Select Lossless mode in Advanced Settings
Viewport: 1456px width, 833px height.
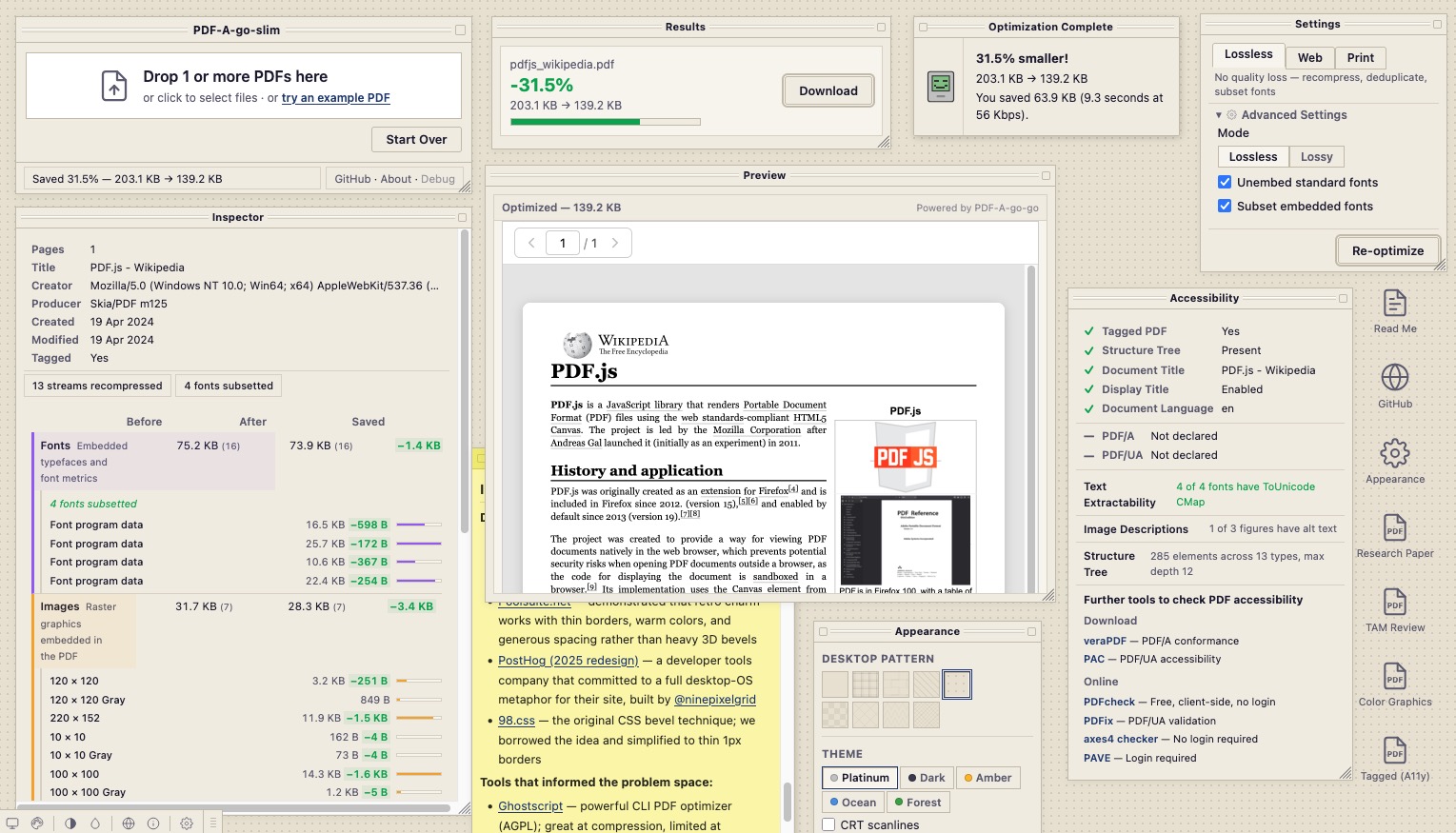click(1253, 157)
